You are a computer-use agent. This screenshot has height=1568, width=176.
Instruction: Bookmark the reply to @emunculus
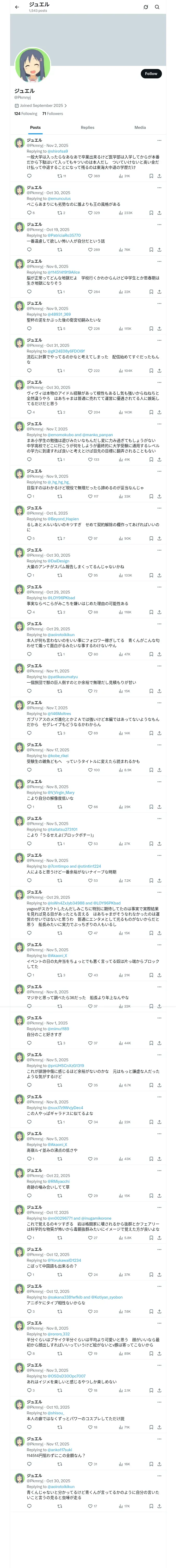click(151, 213)
